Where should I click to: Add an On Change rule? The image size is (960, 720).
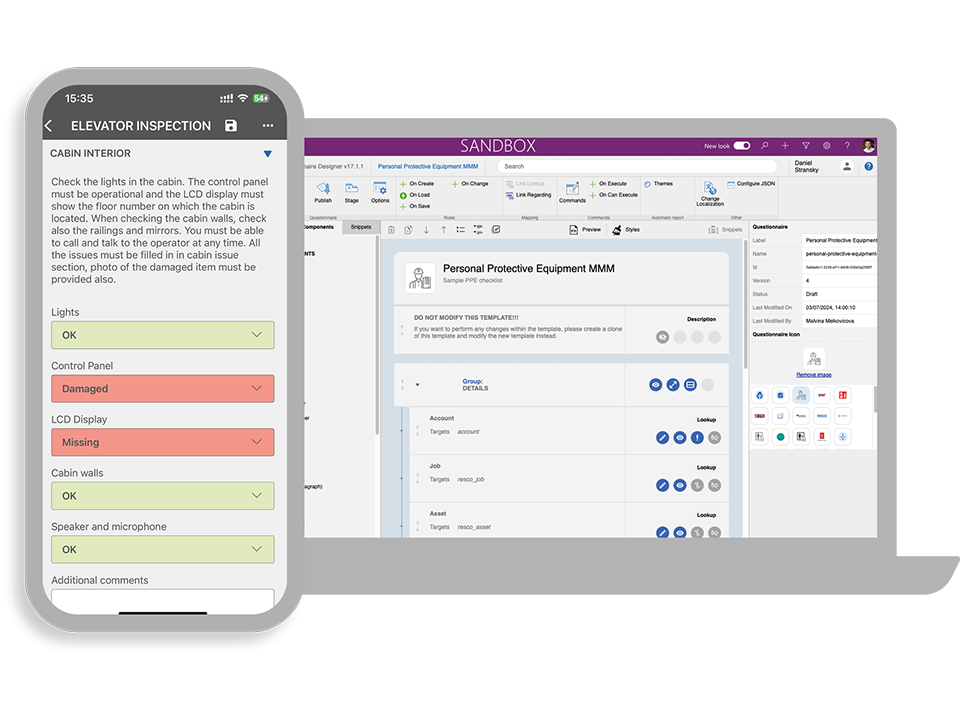coord(470,184)
